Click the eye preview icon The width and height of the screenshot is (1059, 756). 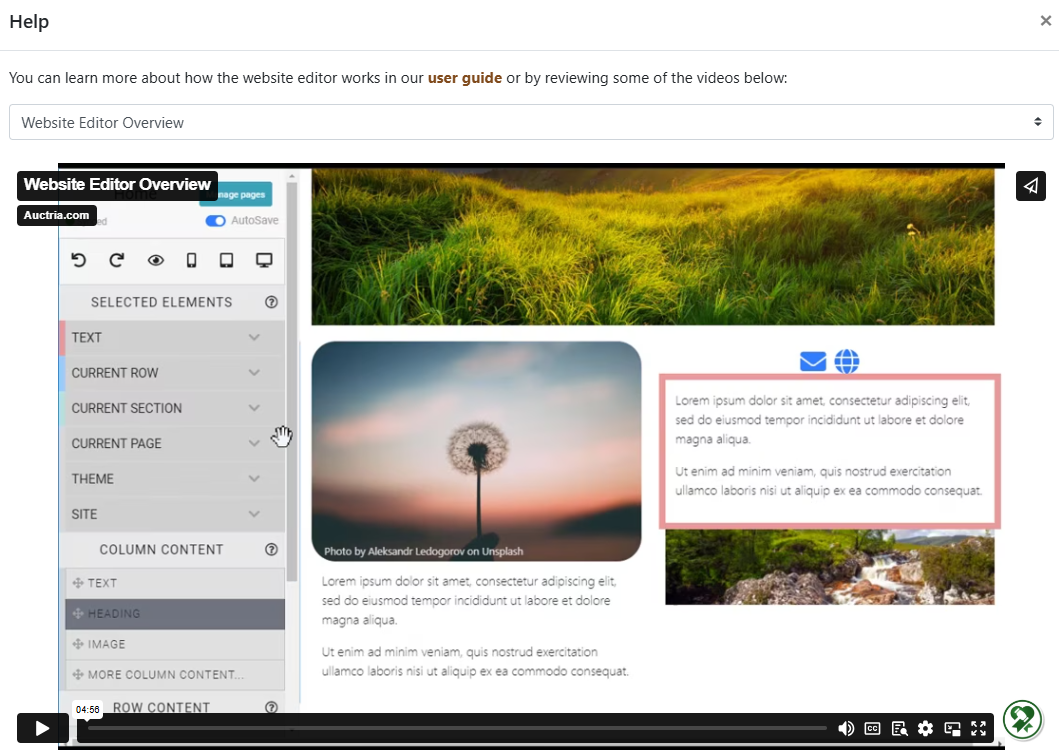155,260
